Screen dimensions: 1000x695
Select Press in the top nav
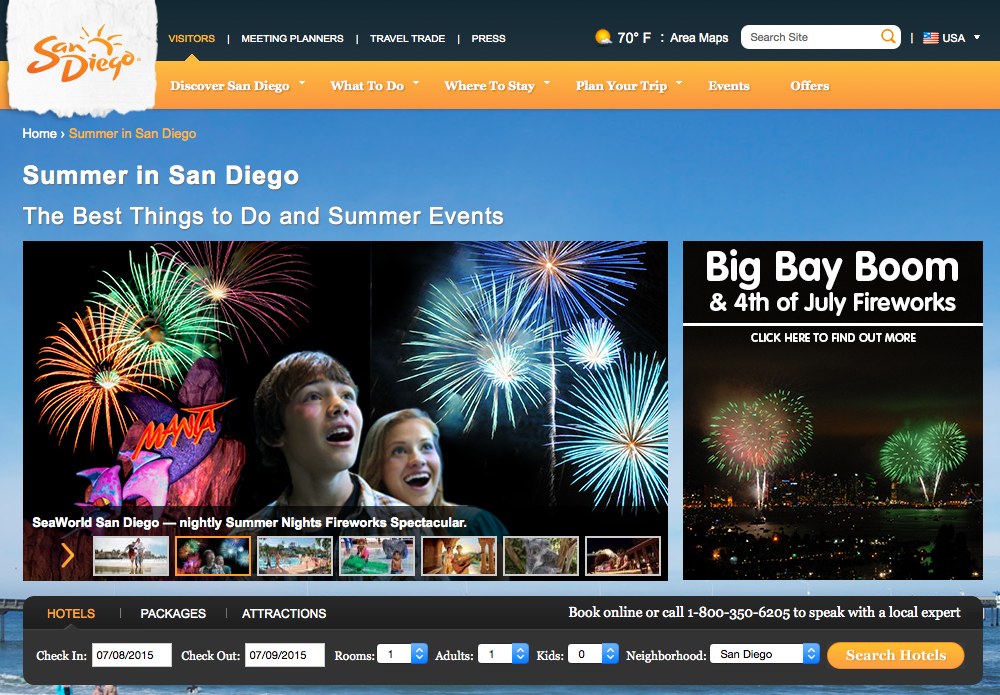[x=489, y=38]
